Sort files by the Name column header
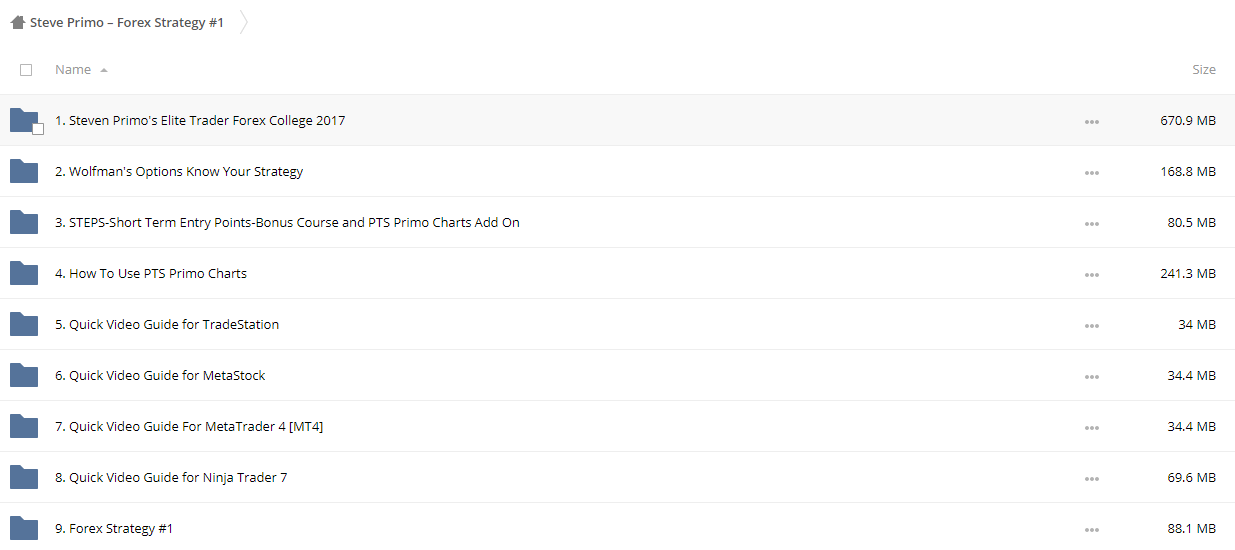 point(73,70)
